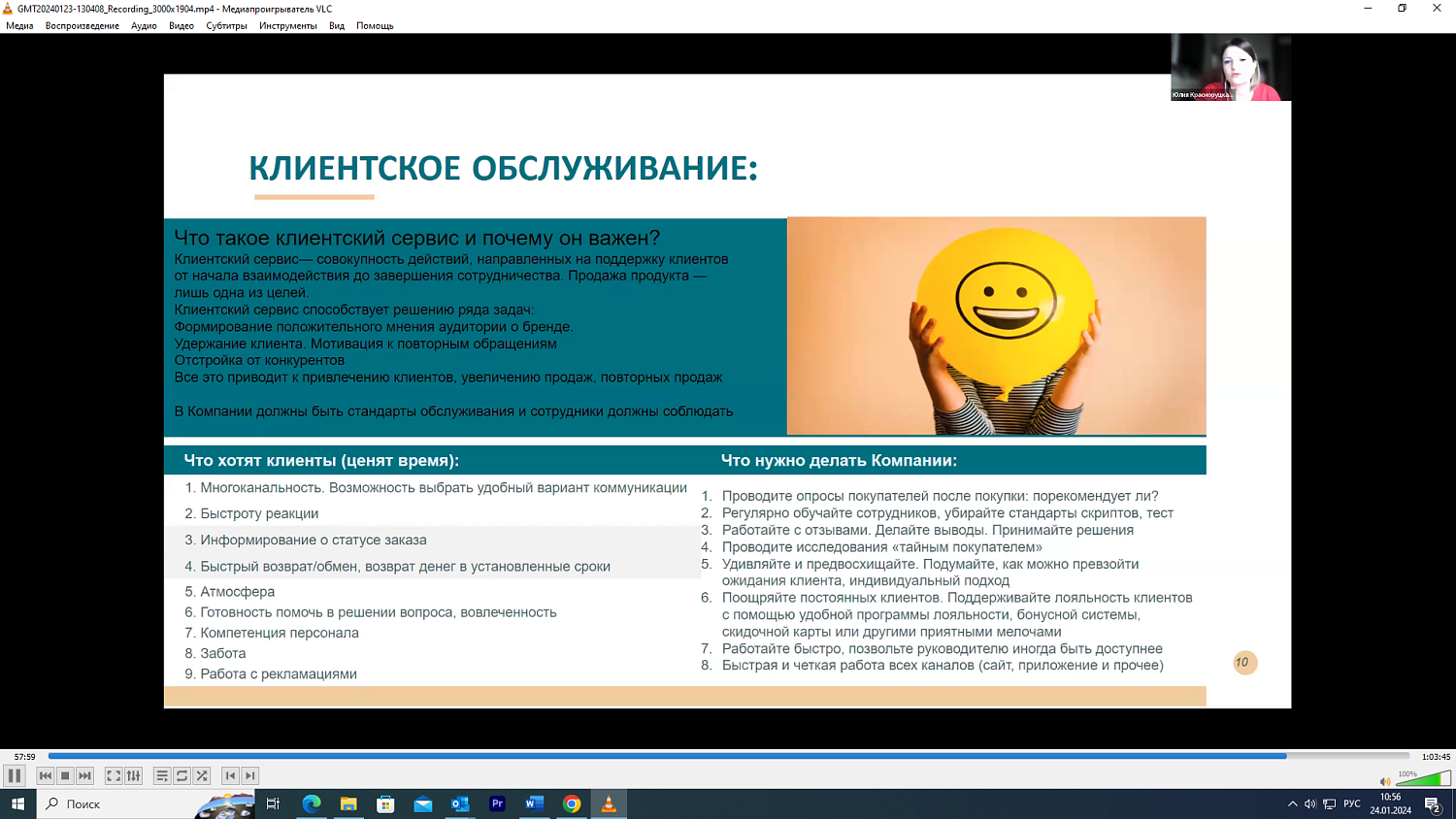Toggle loop playback mode

point(182,775)
